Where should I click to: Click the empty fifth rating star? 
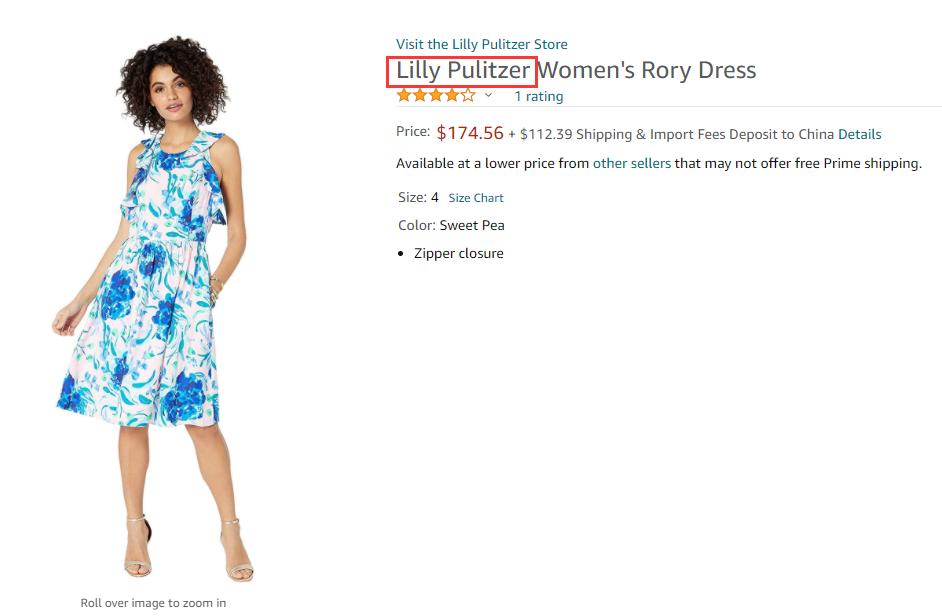(468, 96)
